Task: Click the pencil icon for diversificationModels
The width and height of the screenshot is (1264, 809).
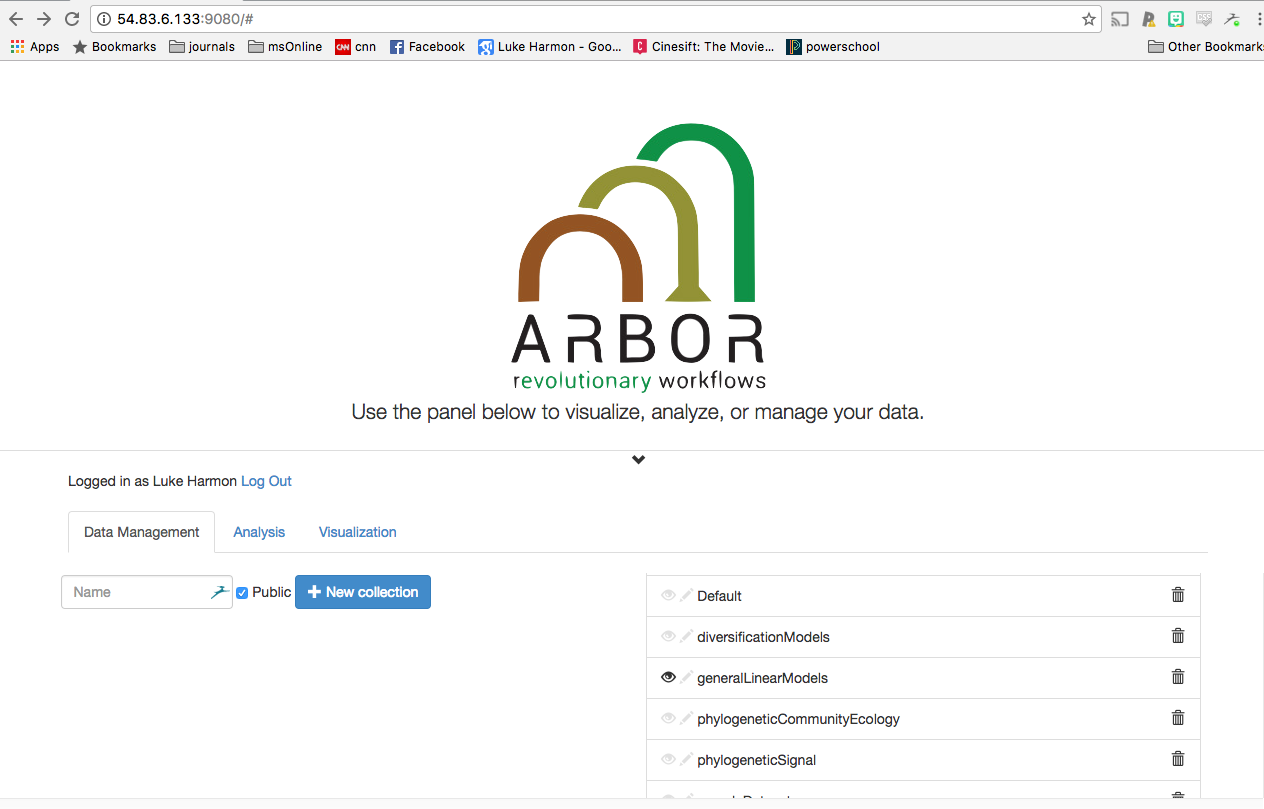Action: (686, 636)
